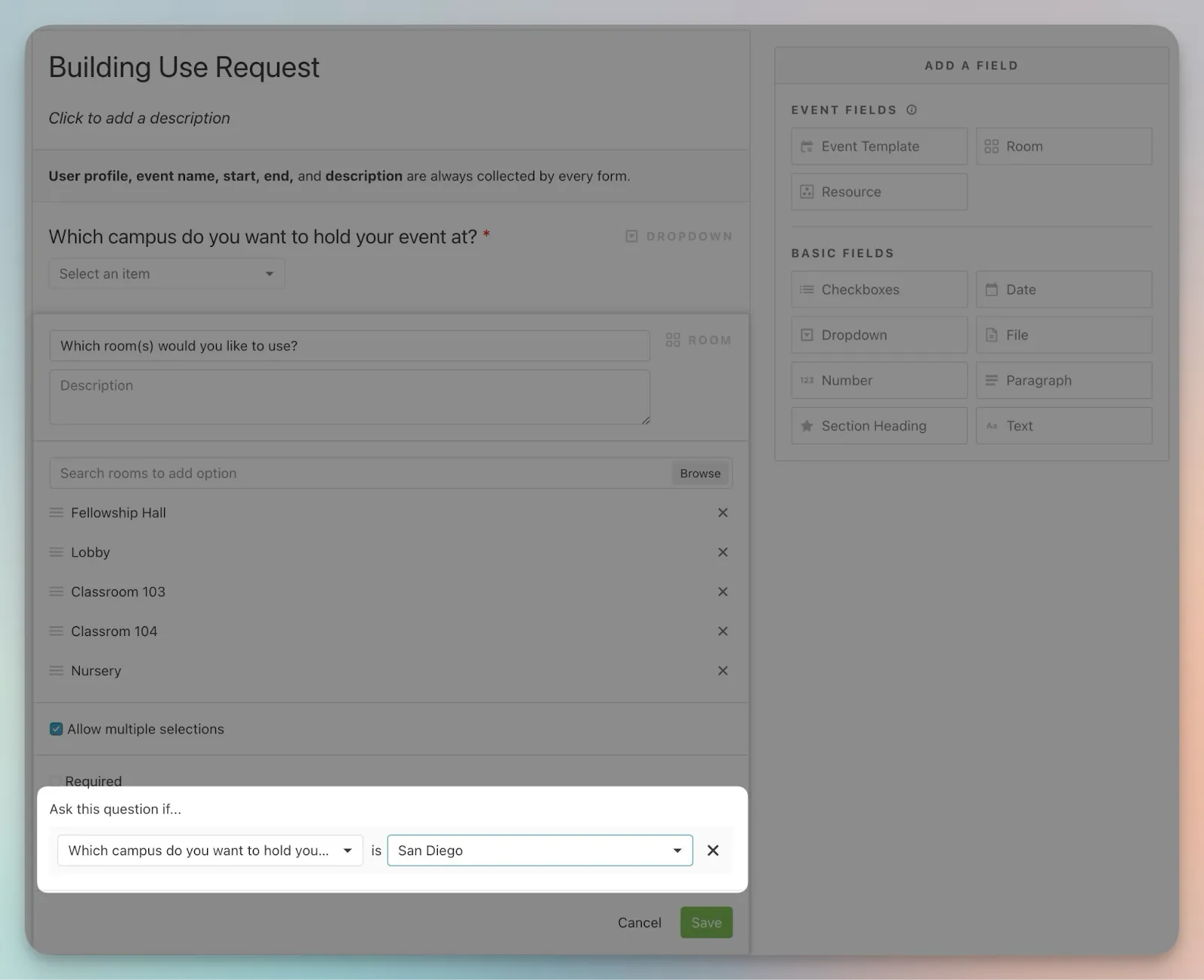Enable the Required checkbox
This screenshot has height=980, width=1204.
(x=56, y=781)
